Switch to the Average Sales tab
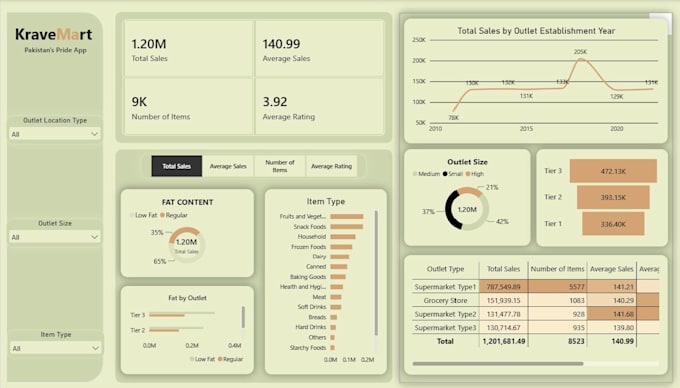The width and height of the screenshot is (680, 388). pos(228,166)
